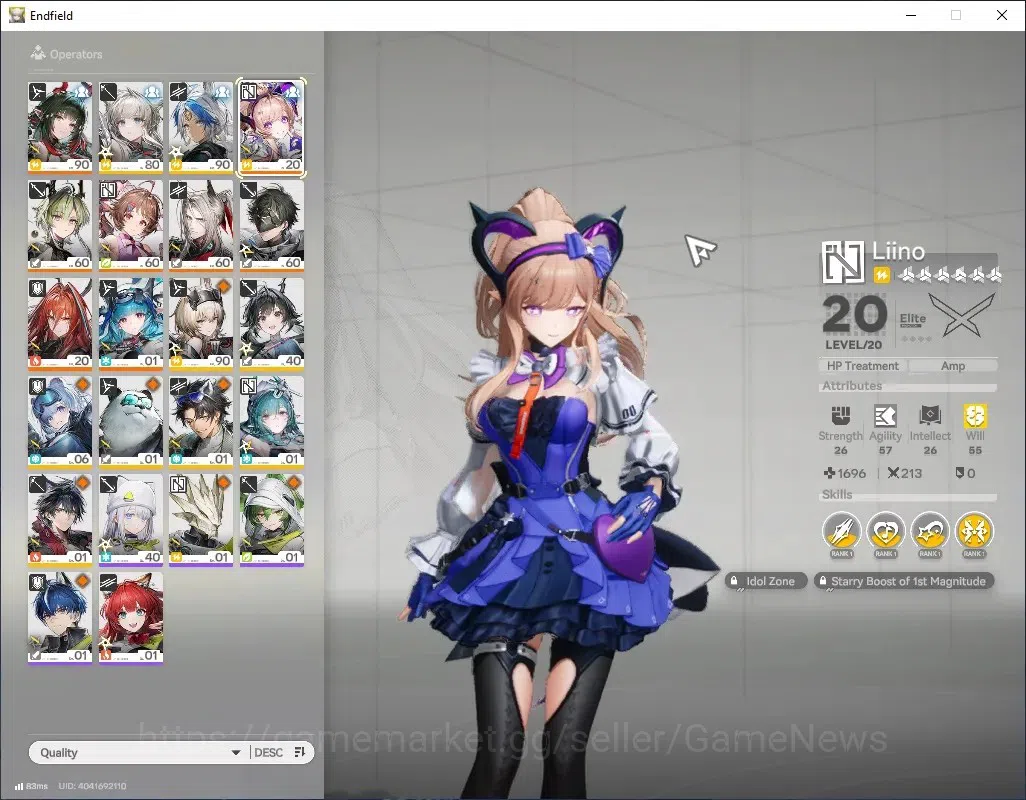Image resolution: width=1026 pixels, height=800 pixels.
Task: Click the Operators header icon
Action: (x=38, y=53)
